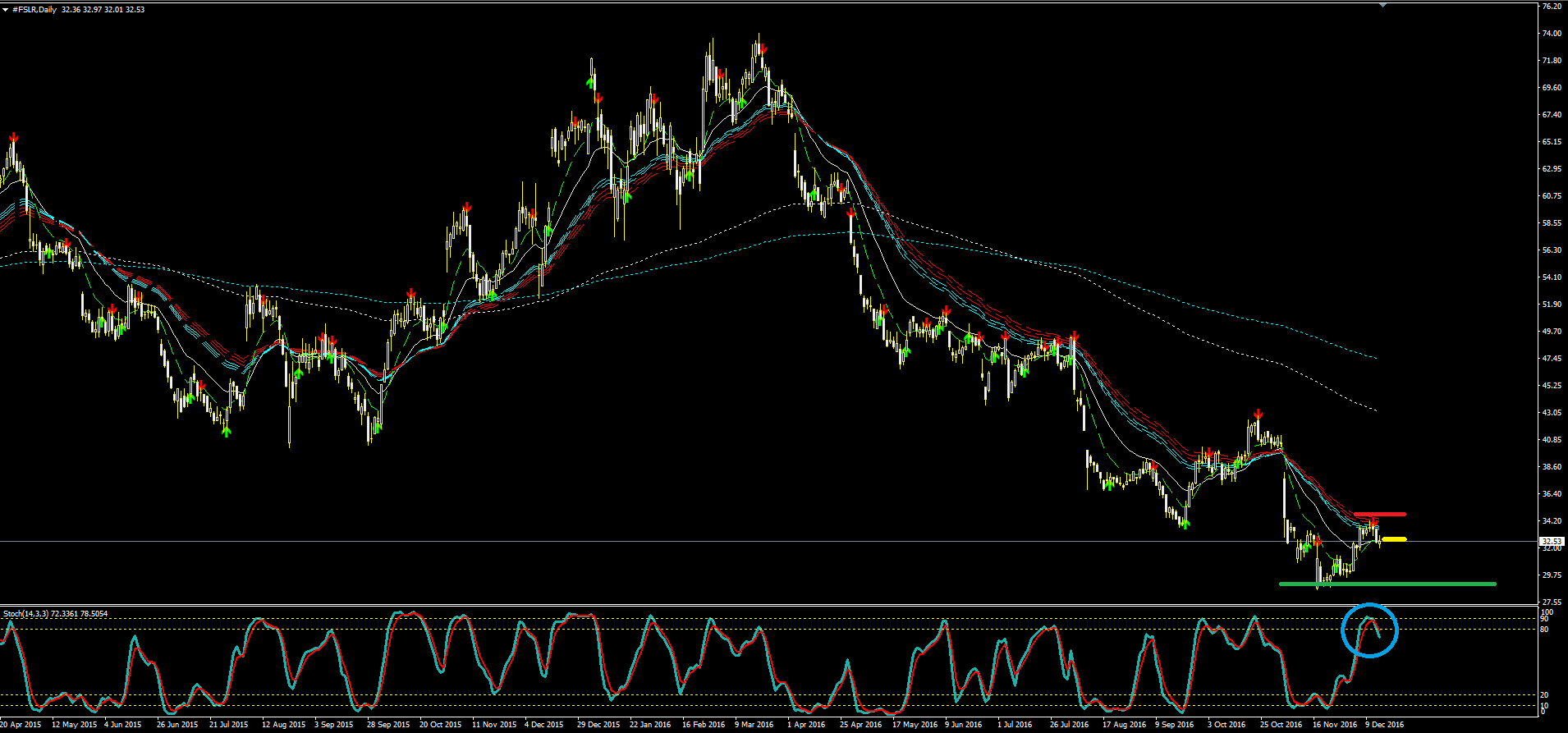Image resolution: width=1568 pixels, height=733 pixels.
Task: Click the 12 May 2015 date label
Action: (x=74, y=725)
